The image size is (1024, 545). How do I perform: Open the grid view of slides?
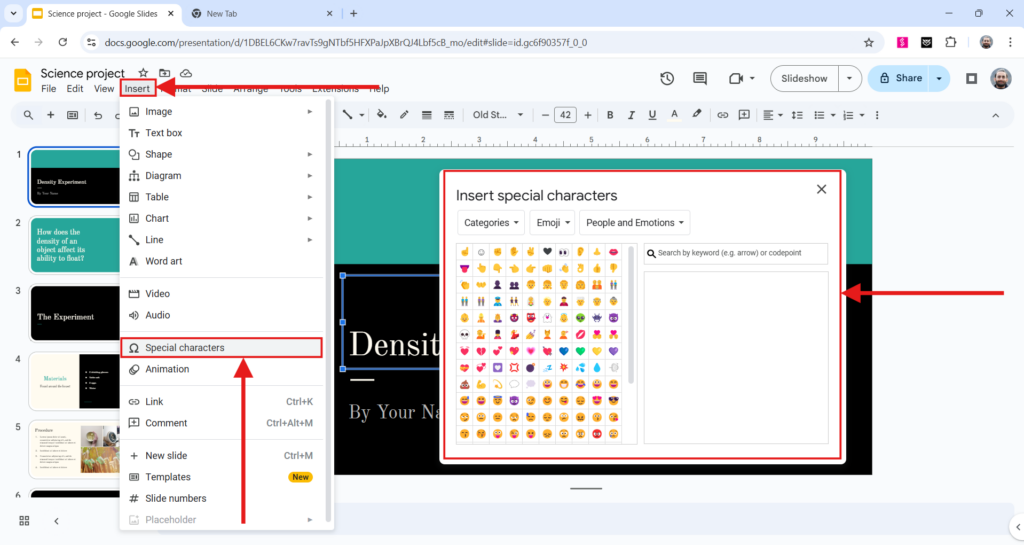(24, 521)
